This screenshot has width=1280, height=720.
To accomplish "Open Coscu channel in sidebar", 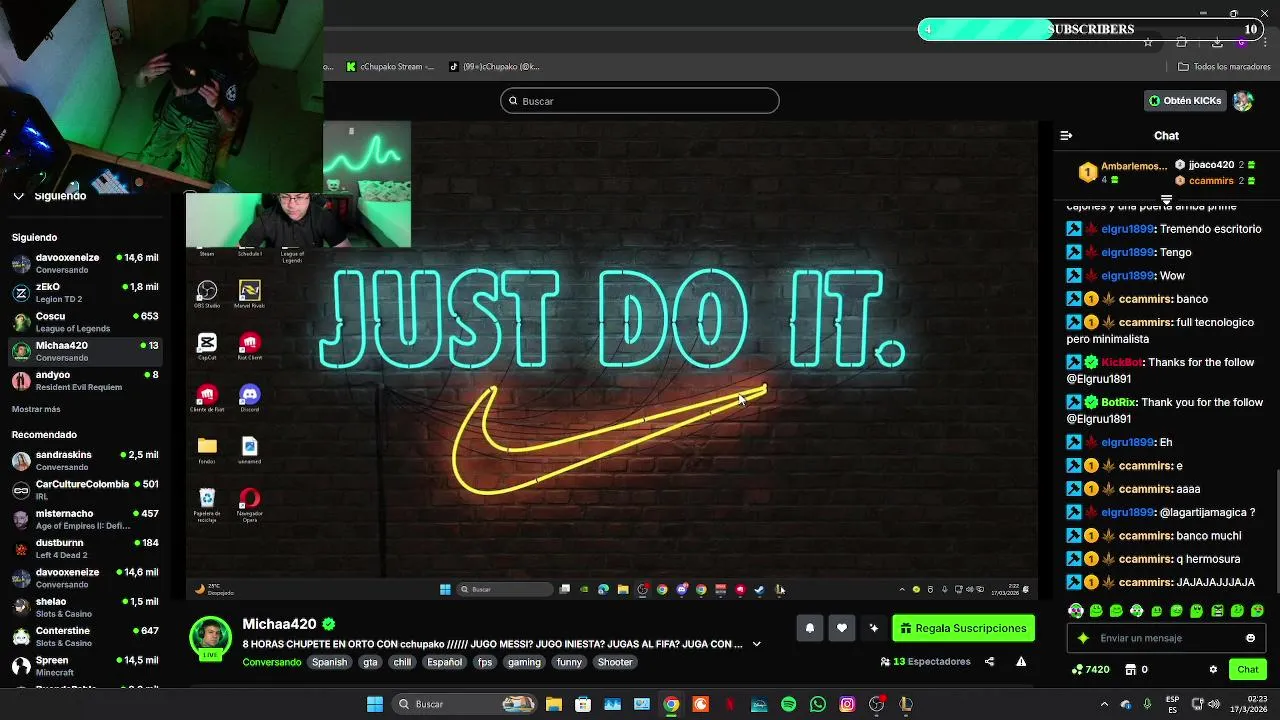I will click(85, 322).
